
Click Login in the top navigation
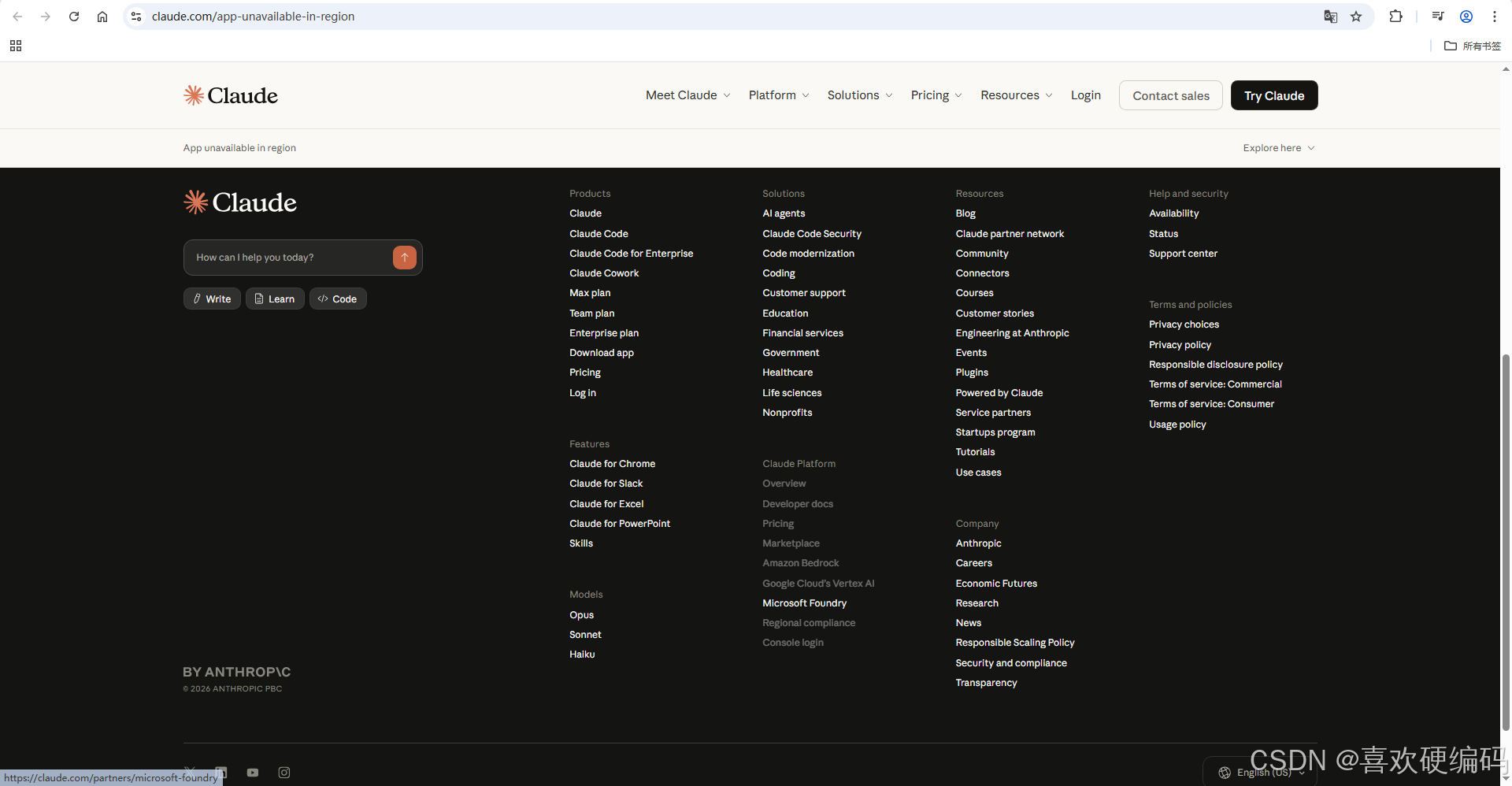tap(1086, 95)
